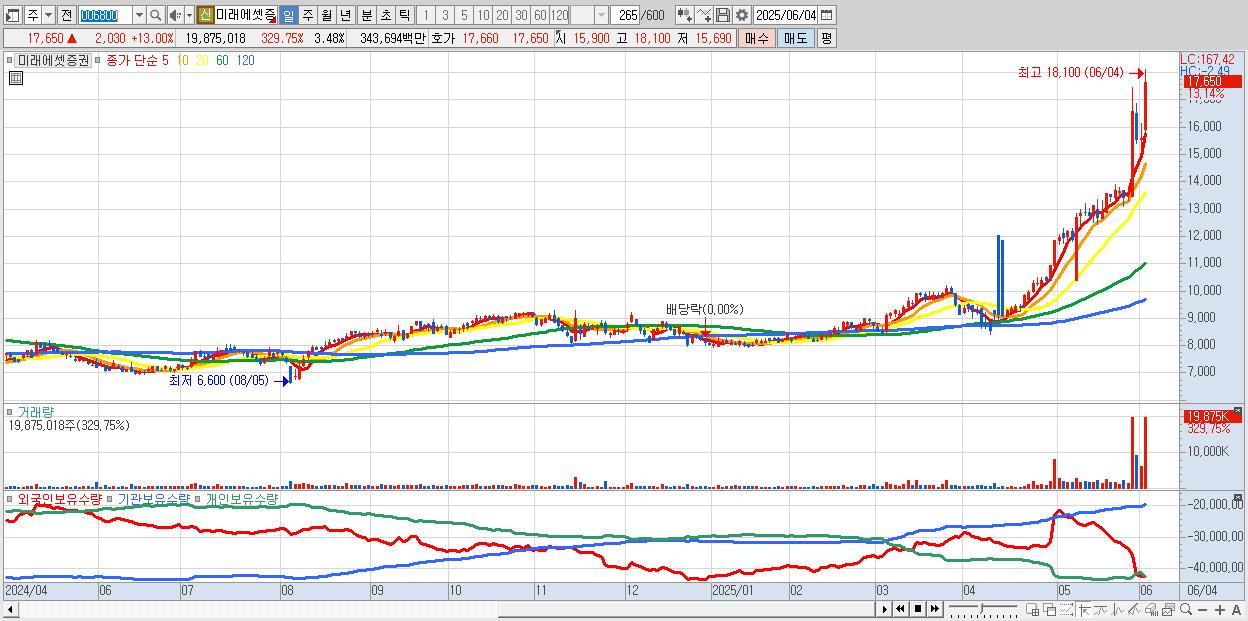The height and width of the screenshot is (621, 1248).
Task: Open stock code history dropdown arrow
Action: pos(139,15)
